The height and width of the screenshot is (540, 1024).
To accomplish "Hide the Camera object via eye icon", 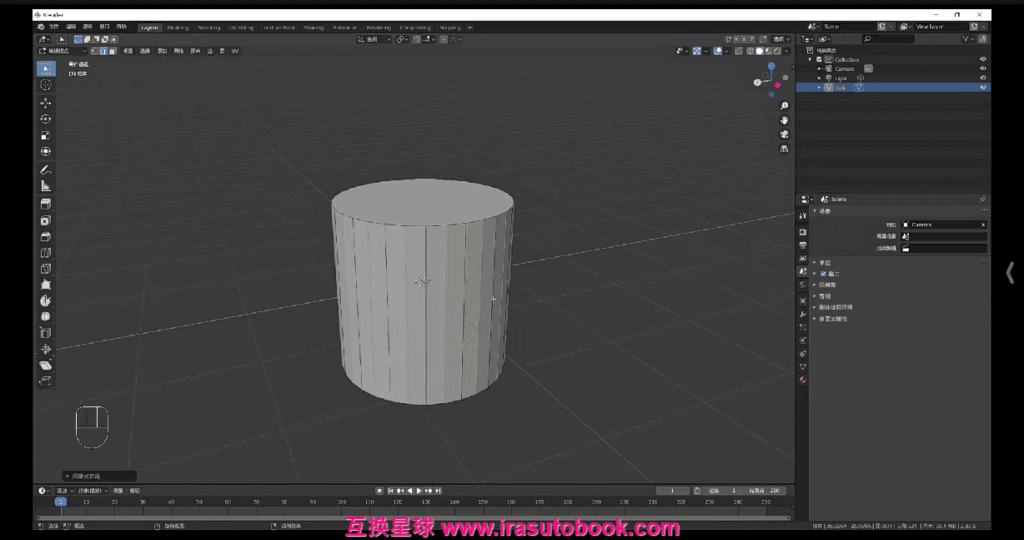I will coord(983,69).
